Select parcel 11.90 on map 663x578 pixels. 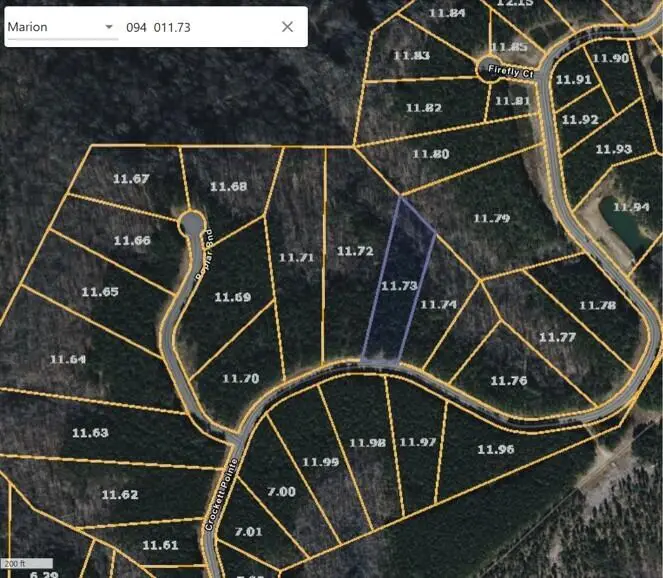pyautogui.click(x=611, y=58)
